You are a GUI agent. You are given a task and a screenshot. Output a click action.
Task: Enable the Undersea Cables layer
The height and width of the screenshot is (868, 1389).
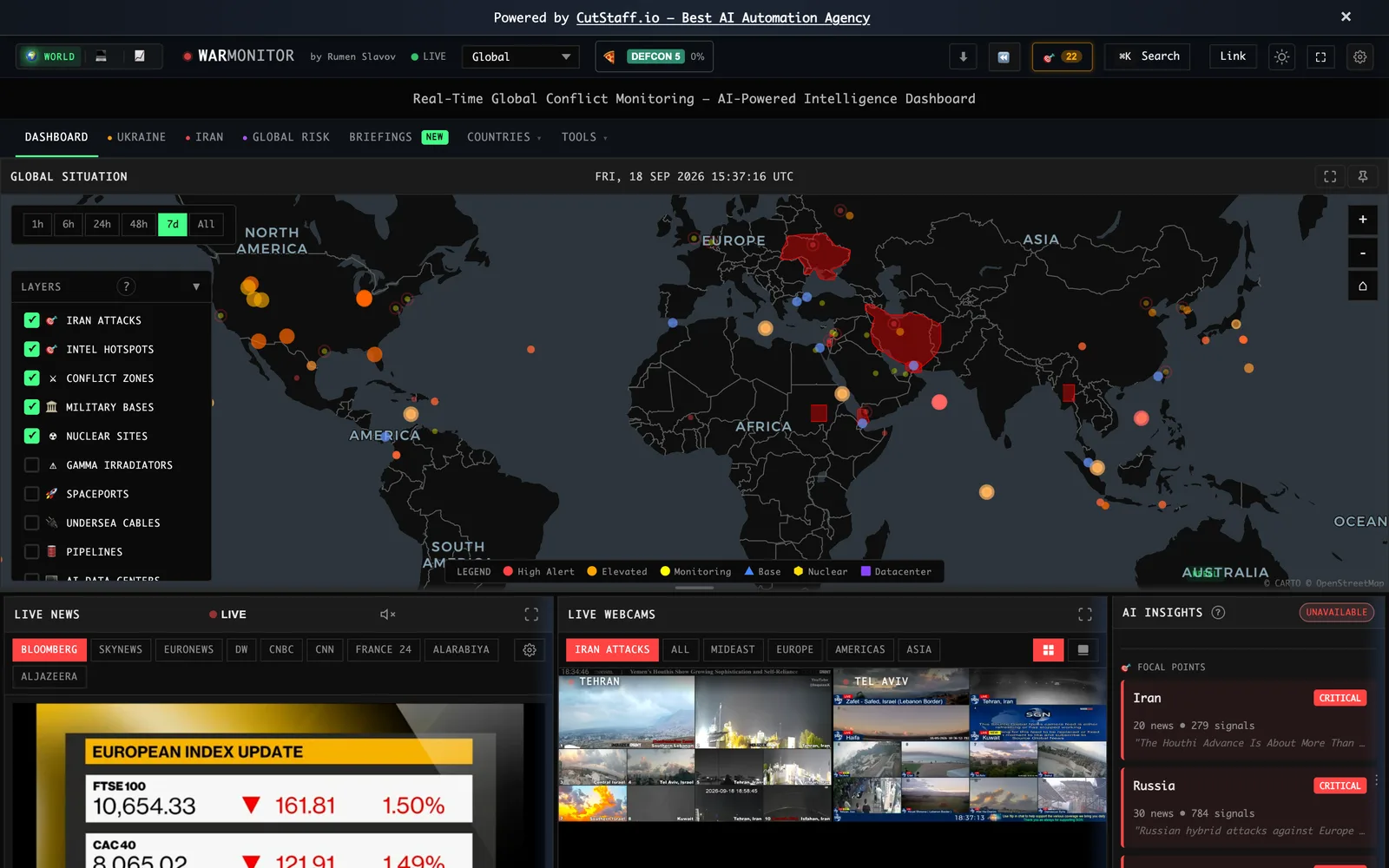[x=32, y=523]
